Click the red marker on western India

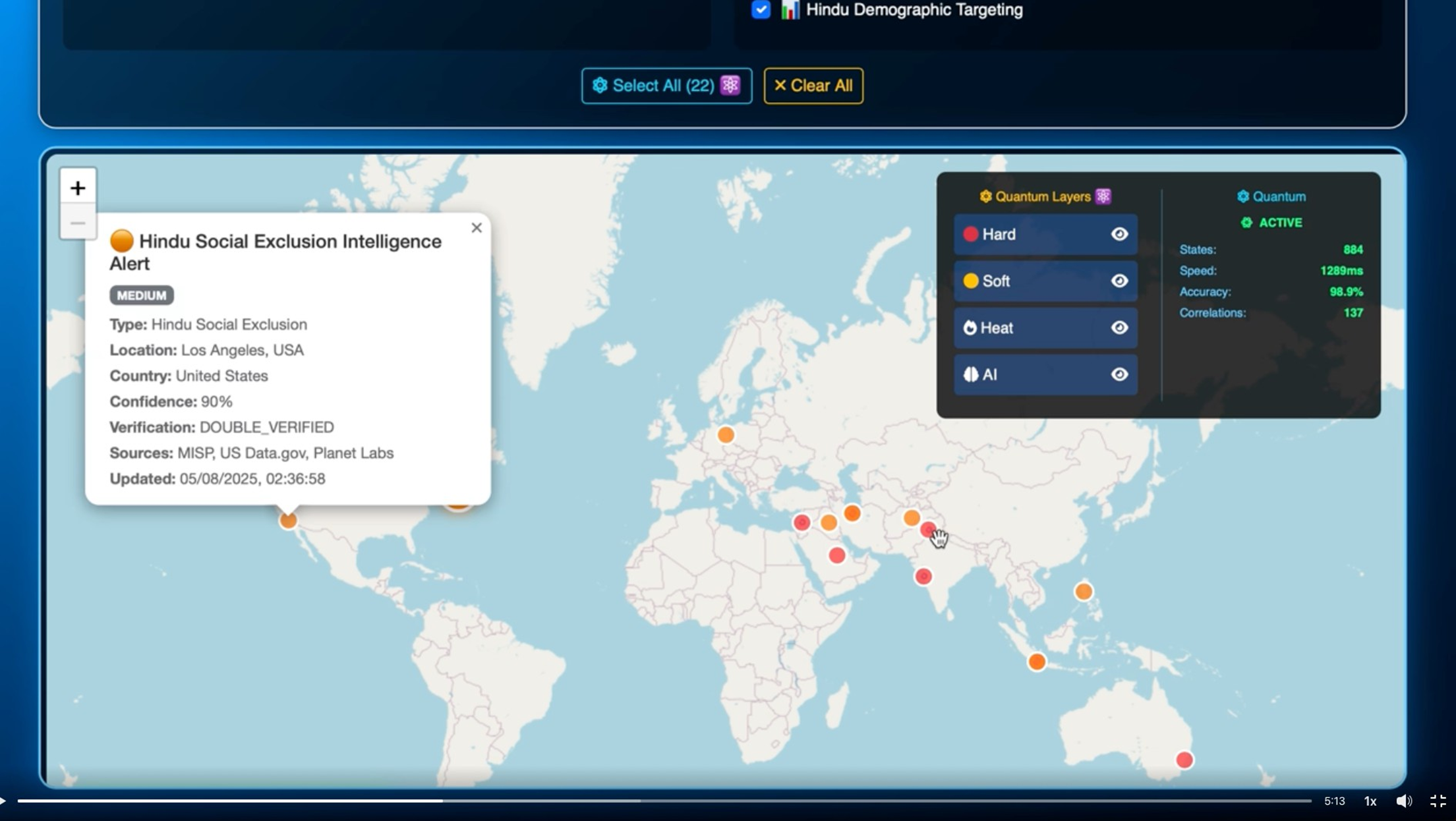tap(923, 577)
